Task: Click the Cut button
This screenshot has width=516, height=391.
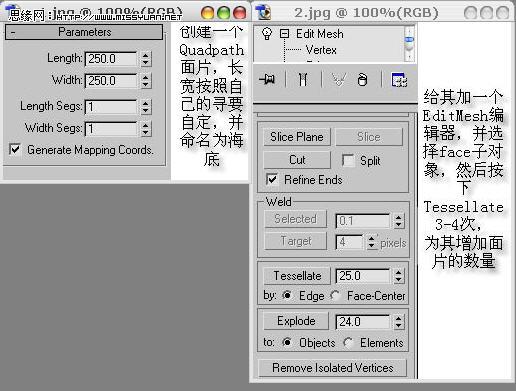Action: point(297,160)
